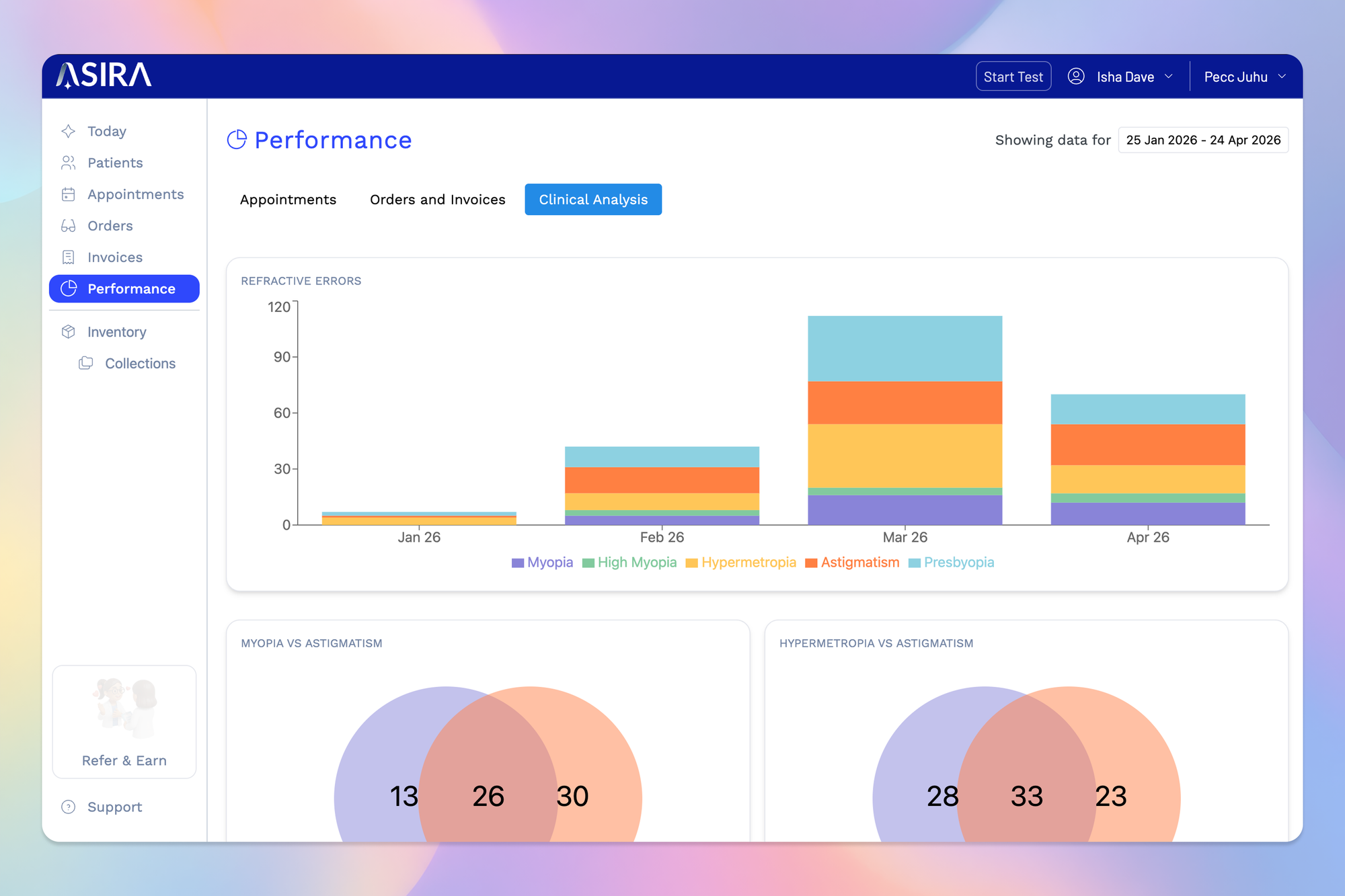Expand the Isha Dave user dropdown
The image size is (1345, 896).
tap(1124, 77)
